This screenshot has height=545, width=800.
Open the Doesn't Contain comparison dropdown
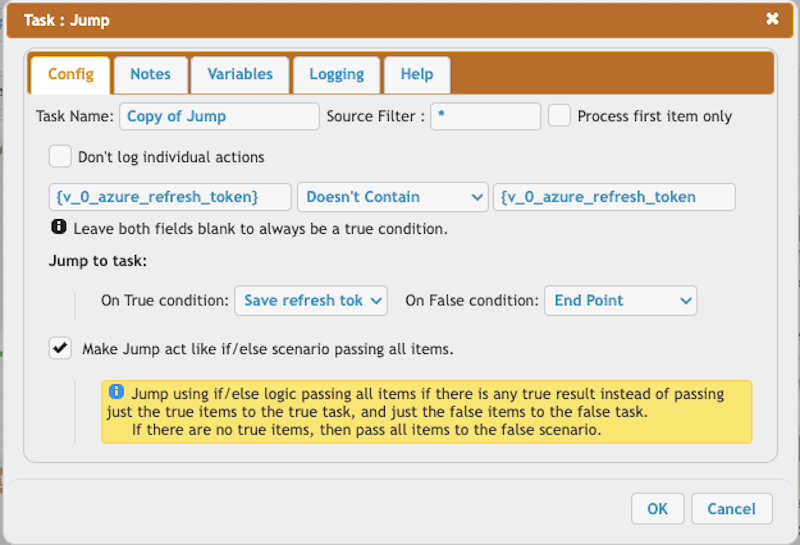pyautogui.click(x=393, y=197)
